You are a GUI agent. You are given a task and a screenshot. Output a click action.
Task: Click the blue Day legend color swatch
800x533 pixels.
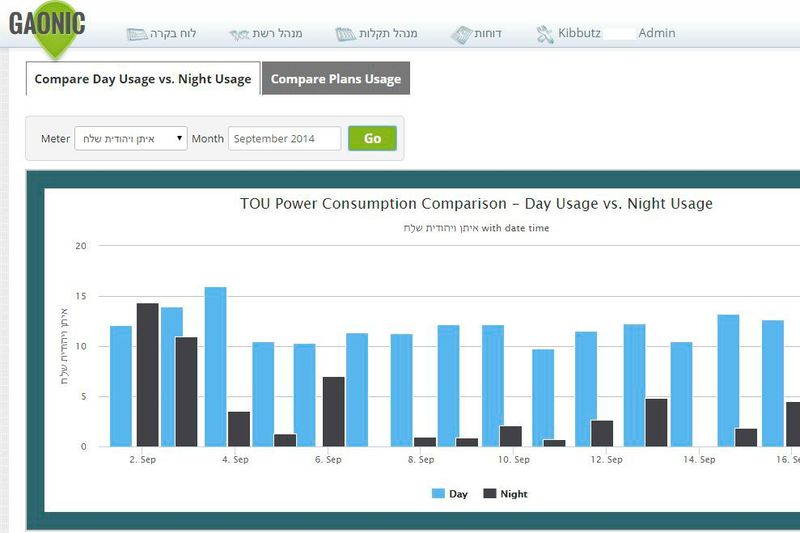pyautogui.click(x=438, y=494)
